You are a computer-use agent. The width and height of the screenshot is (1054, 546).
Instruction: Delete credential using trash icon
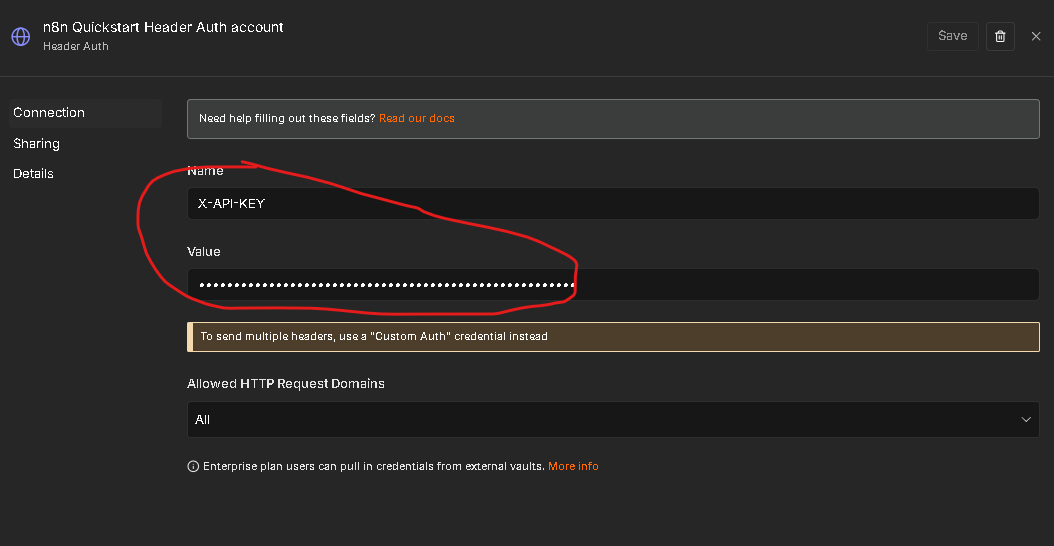(1000, 36)
